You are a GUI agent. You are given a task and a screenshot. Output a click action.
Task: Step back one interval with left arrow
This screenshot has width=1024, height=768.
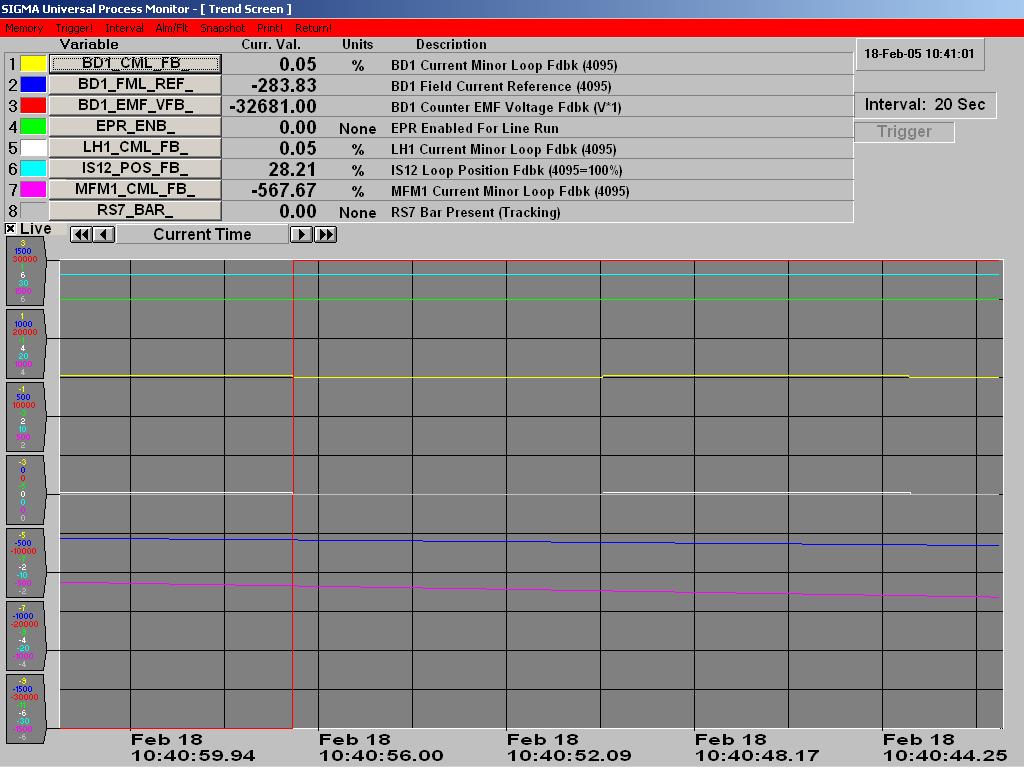[103, 235]
